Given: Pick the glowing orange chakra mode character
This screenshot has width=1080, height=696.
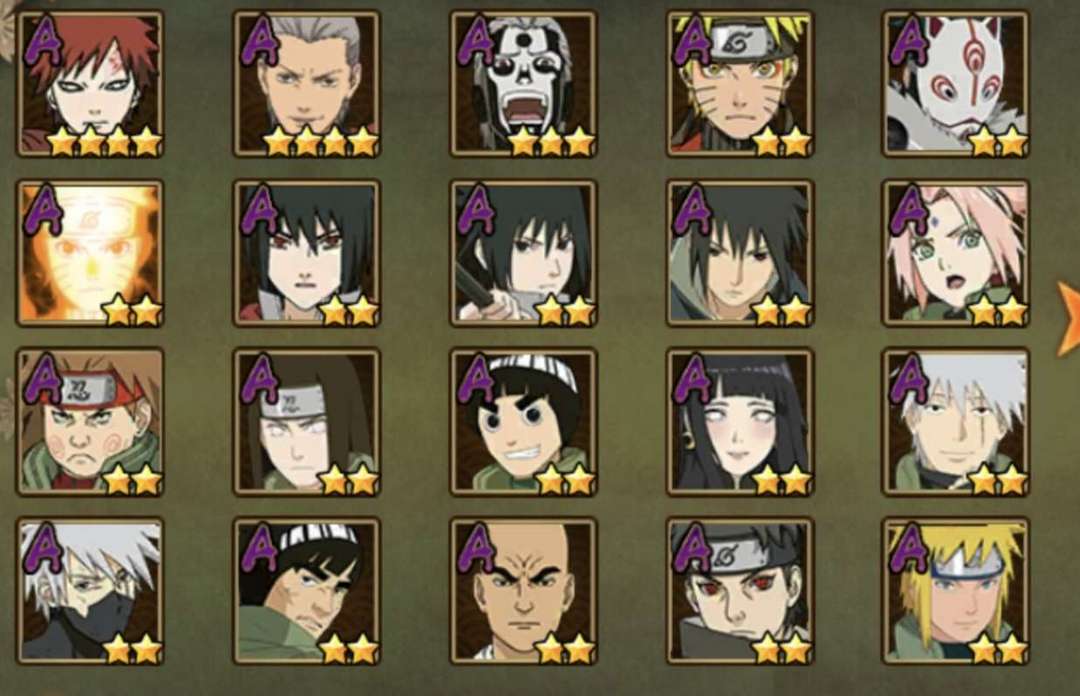Looking at the screenshot, I should [90, 253].
